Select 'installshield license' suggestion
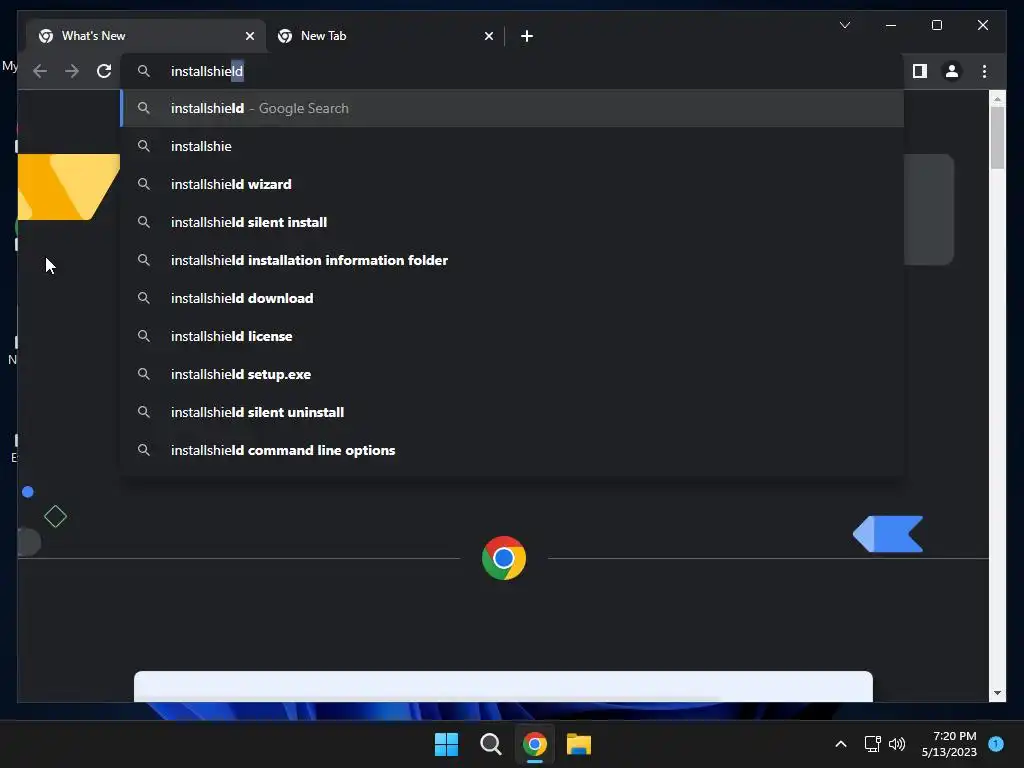Image resolution: width=1024 pixels, height=768 pixels. [x=512, y=336]
